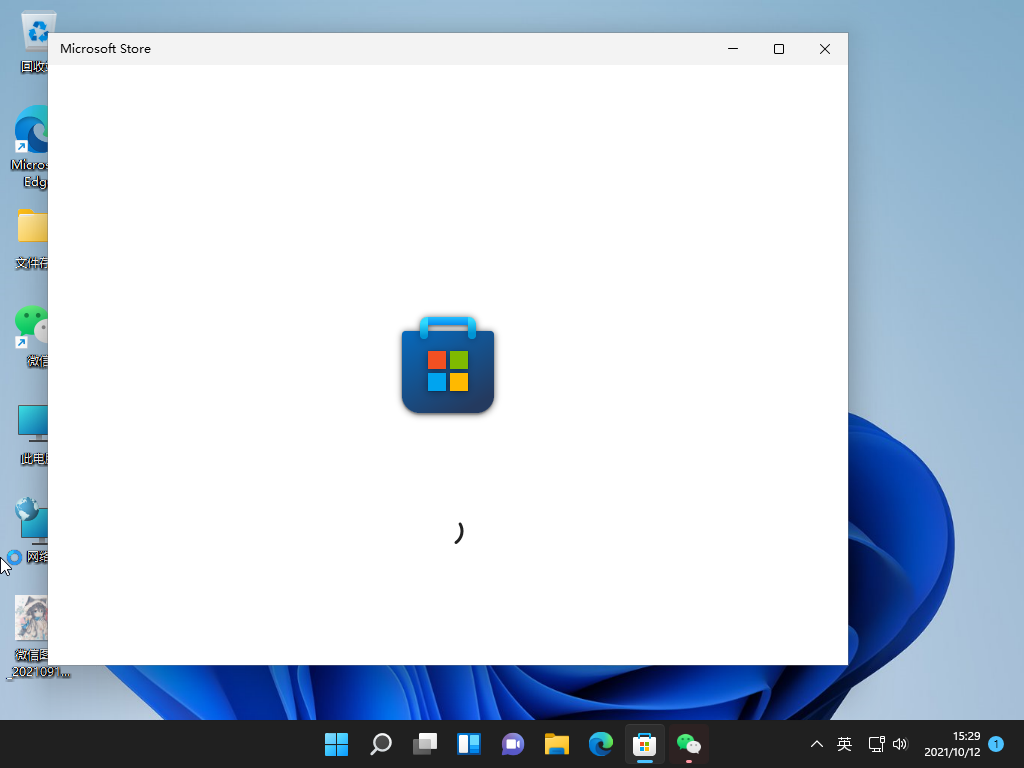This screenshot has width=1024, height=768.
Task: Click the network status tray icon
Action: click(x=876, y=744)
